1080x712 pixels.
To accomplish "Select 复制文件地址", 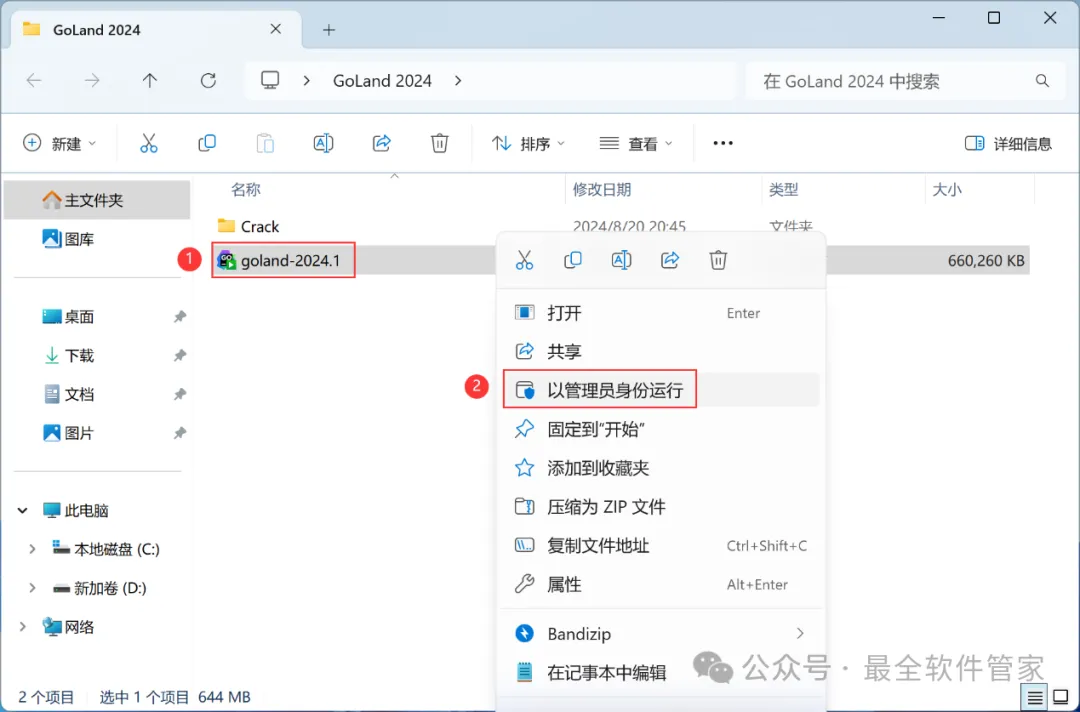I will click(x=661, y=545).
